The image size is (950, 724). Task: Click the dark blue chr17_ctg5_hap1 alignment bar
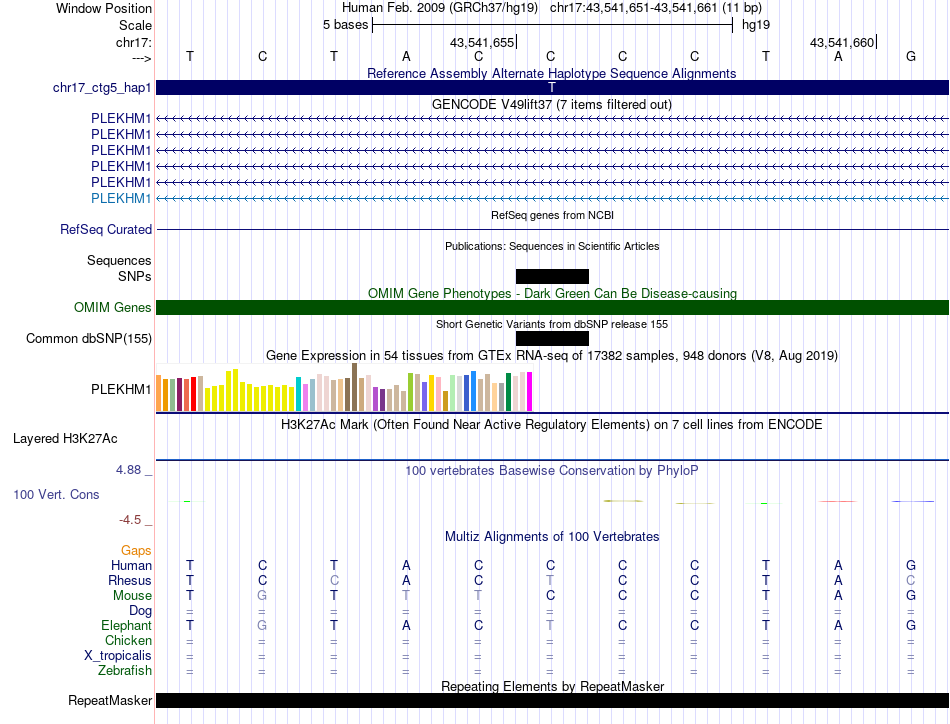(552, 88)
